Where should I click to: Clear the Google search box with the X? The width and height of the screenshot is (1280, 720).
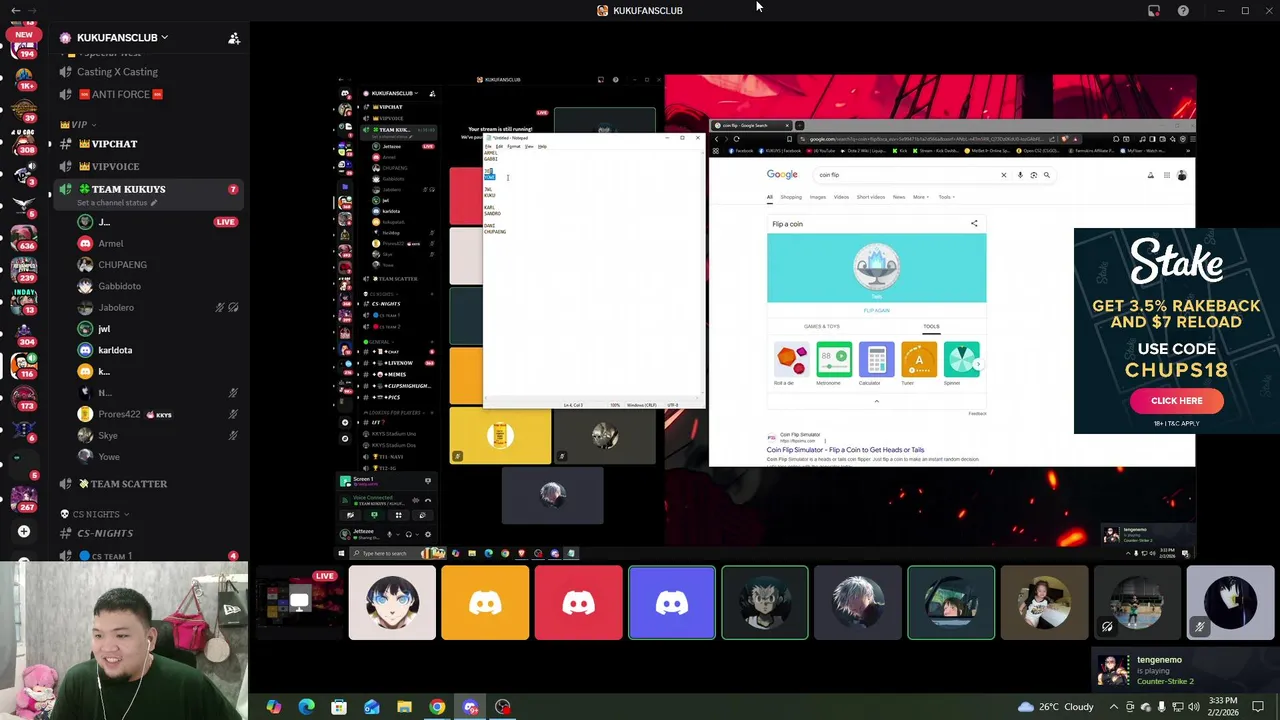click(1004, 175)
